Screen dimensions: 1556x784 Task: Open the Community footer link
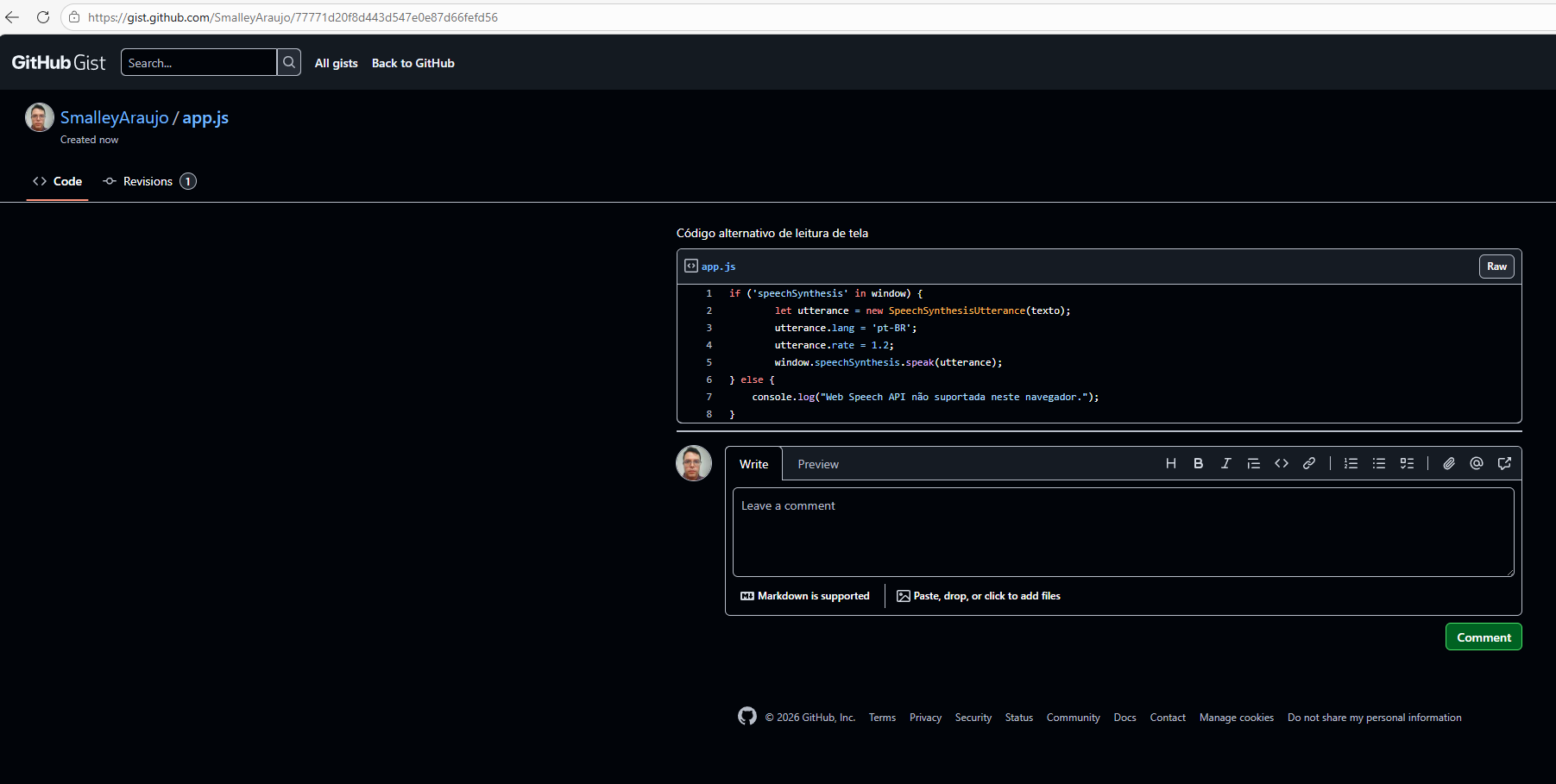(1074, 718)
